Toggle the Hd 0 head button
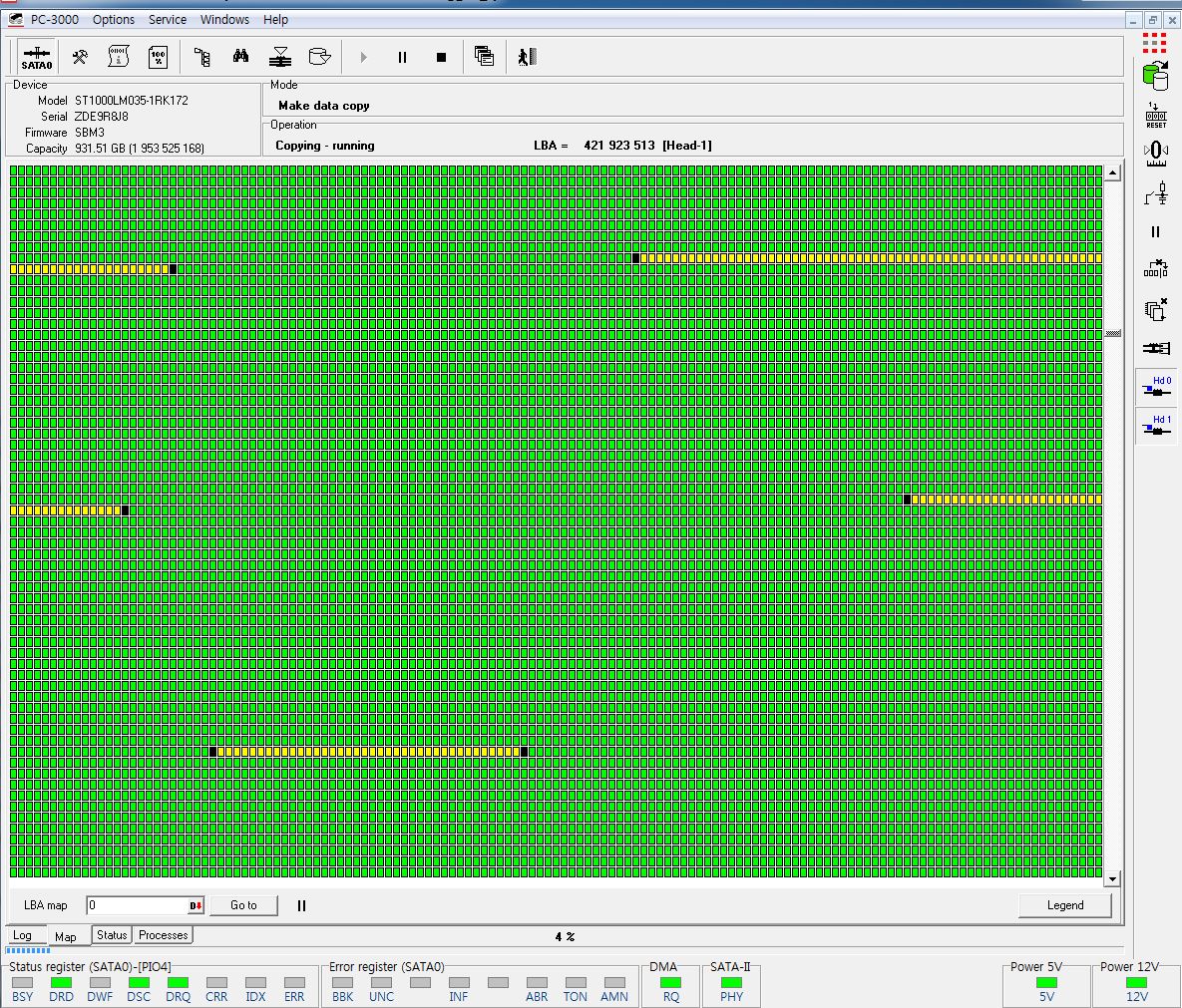This screenshot has width=1182, height=1008. coord(1156,388)
